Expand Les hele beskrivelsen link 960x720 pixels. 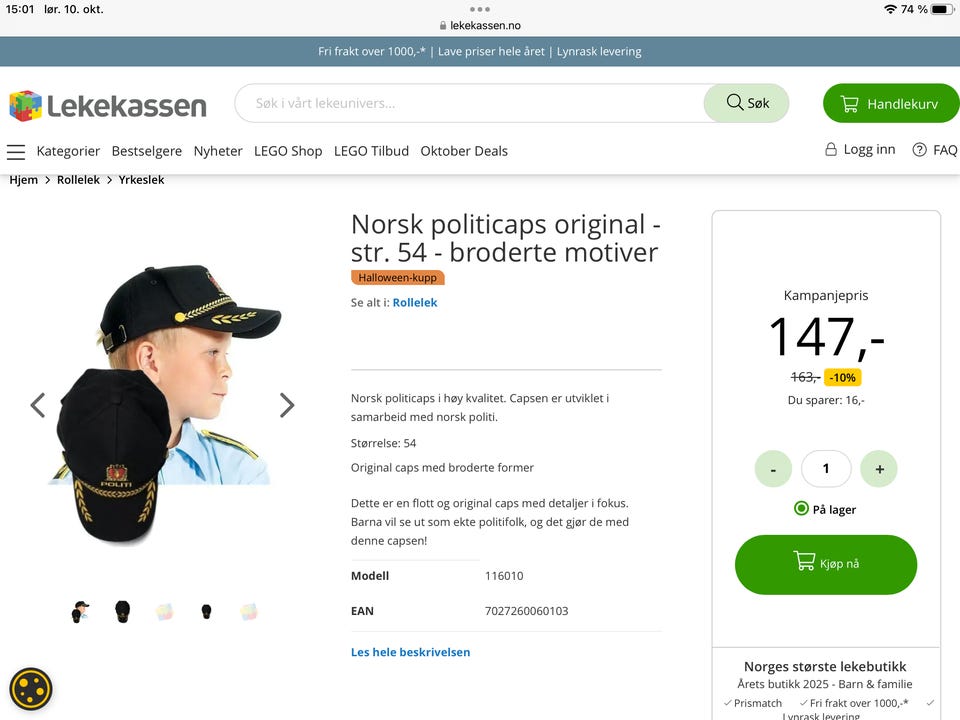(410, 652)
